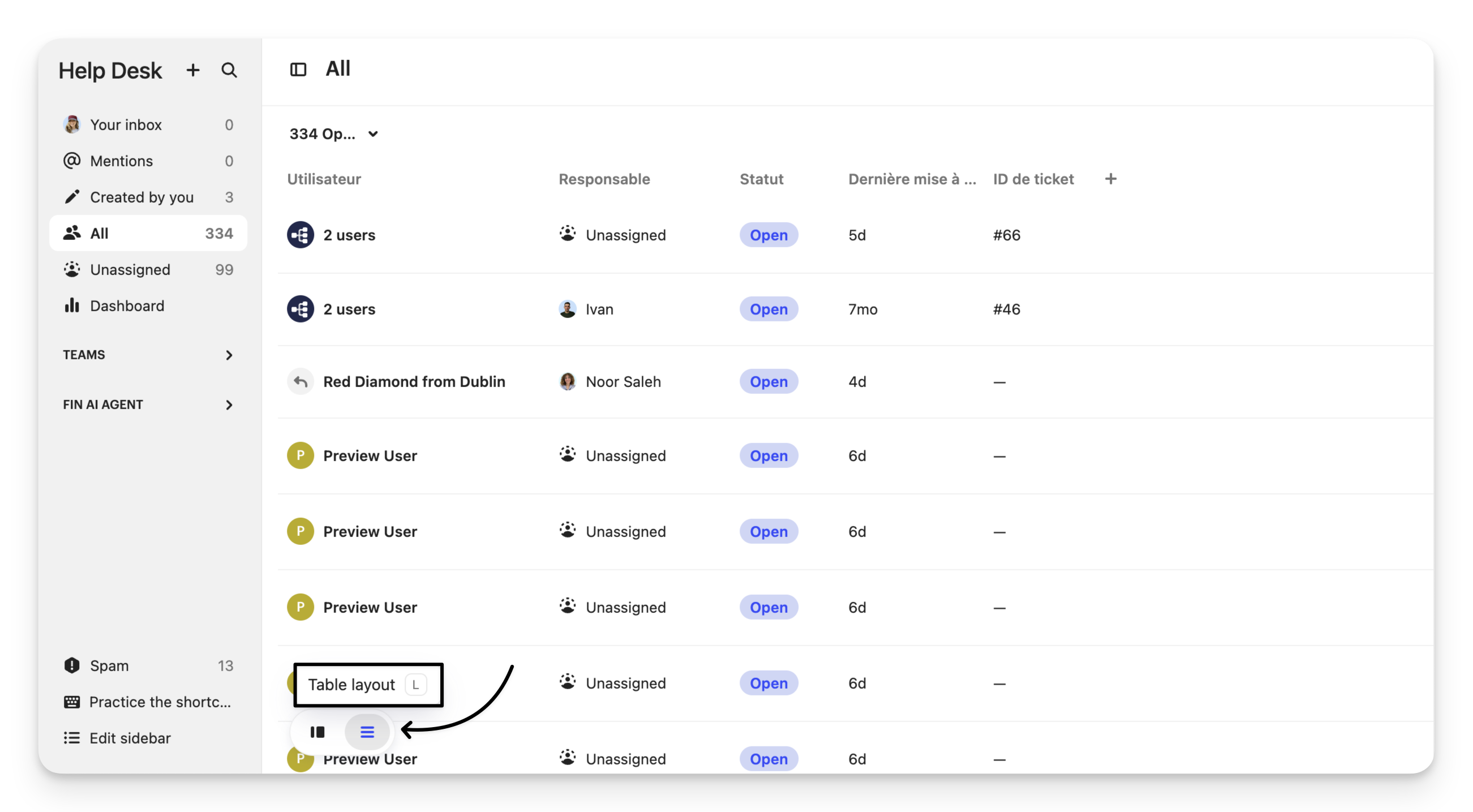
Task: Click the list icon beside Edit sidebar
Action: coord(71,738)
